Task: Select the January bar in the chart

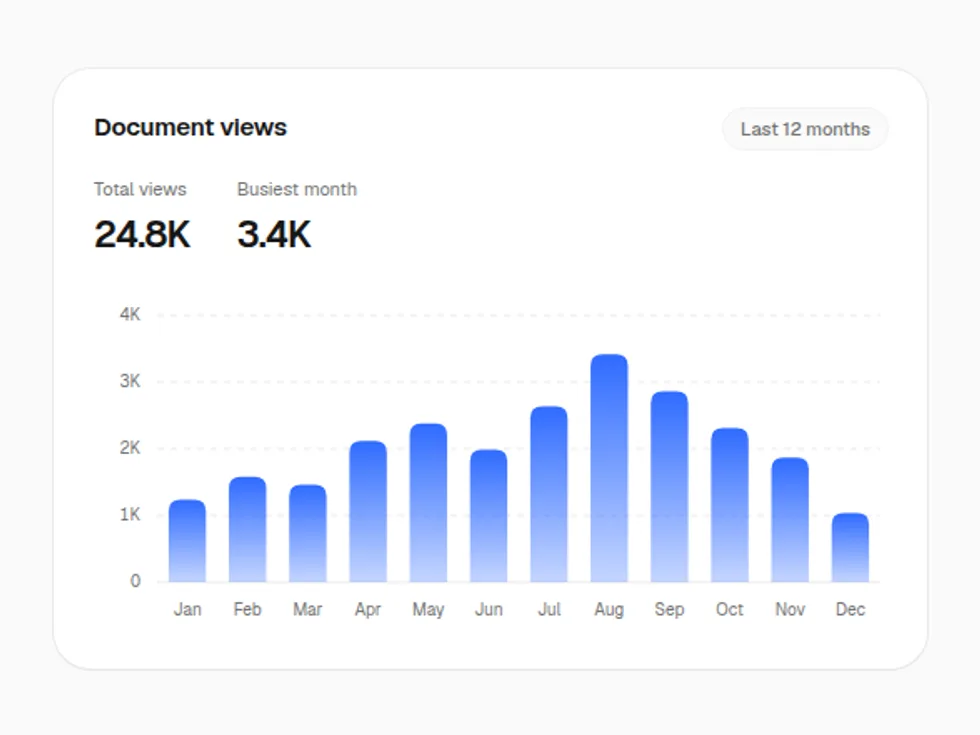Action: 188,541
